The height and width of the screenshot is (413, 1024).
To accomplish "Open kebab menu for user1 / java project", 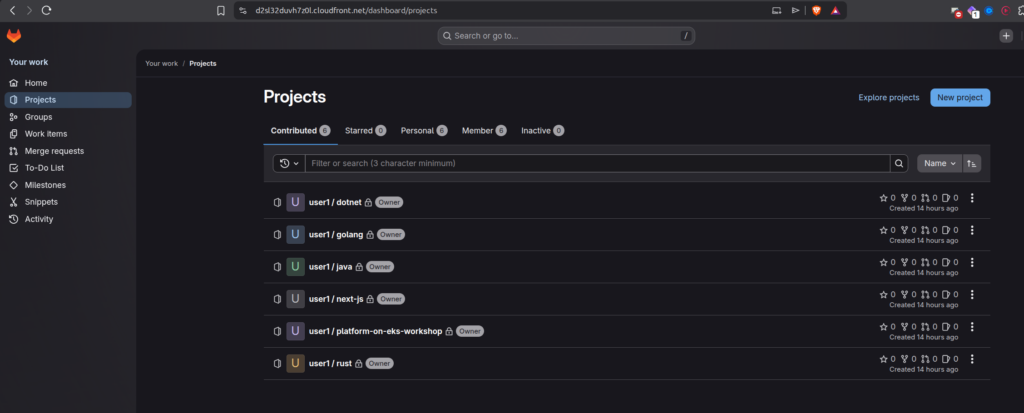I will tap(972, 262).
